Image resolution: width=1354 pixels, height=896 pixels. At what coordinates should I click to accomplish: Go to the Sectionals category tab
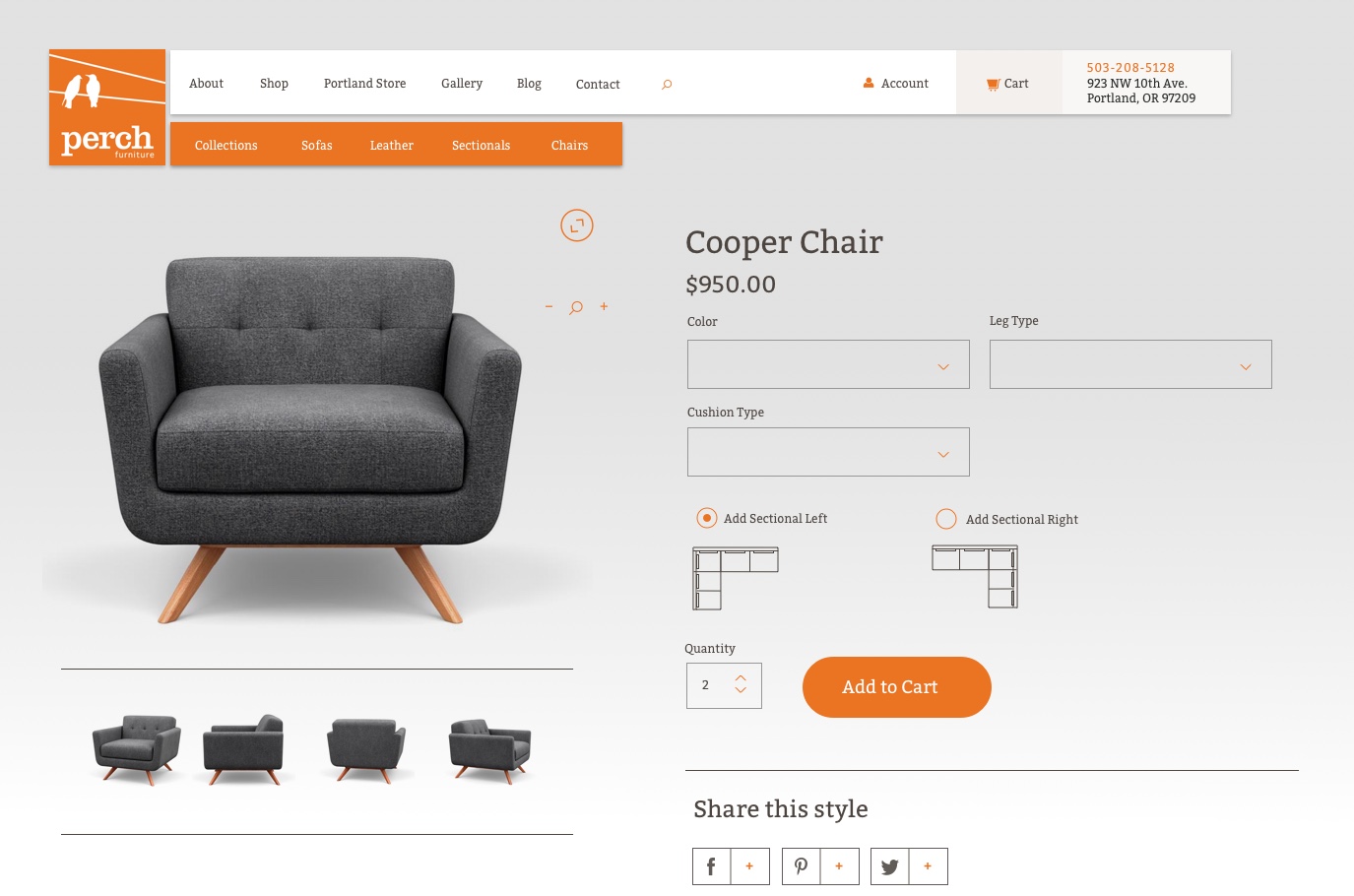coord(481,145)
